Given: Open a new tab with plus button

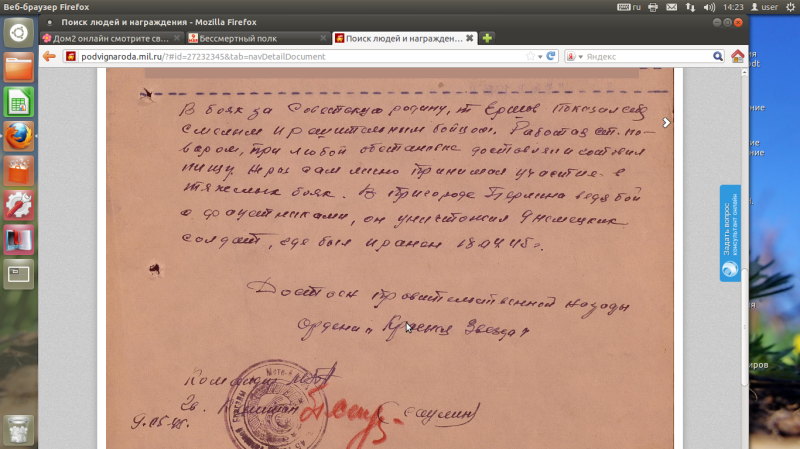Looking at the screenshot, I should tap(487, 38).
